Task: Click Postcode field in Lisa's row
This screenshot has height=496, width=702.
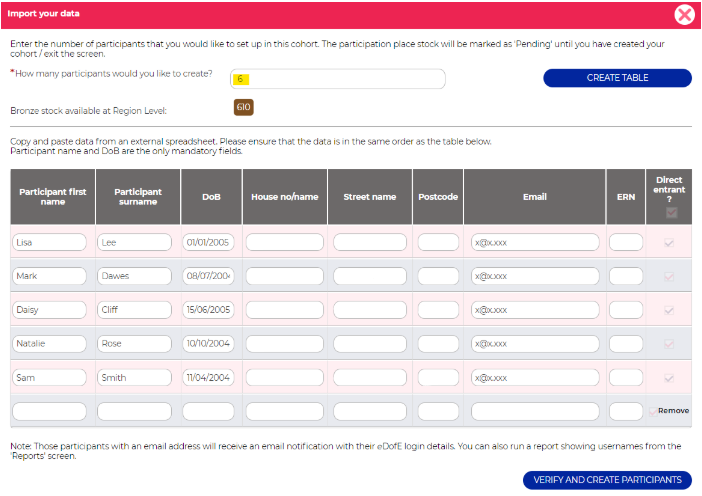Action: tap(438, 242)
